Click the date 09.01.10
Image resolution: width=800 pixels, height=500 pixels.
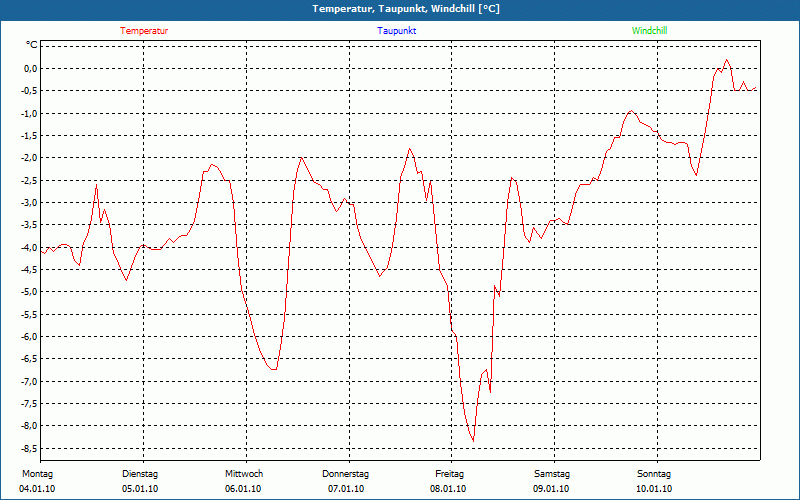(551, 489)
